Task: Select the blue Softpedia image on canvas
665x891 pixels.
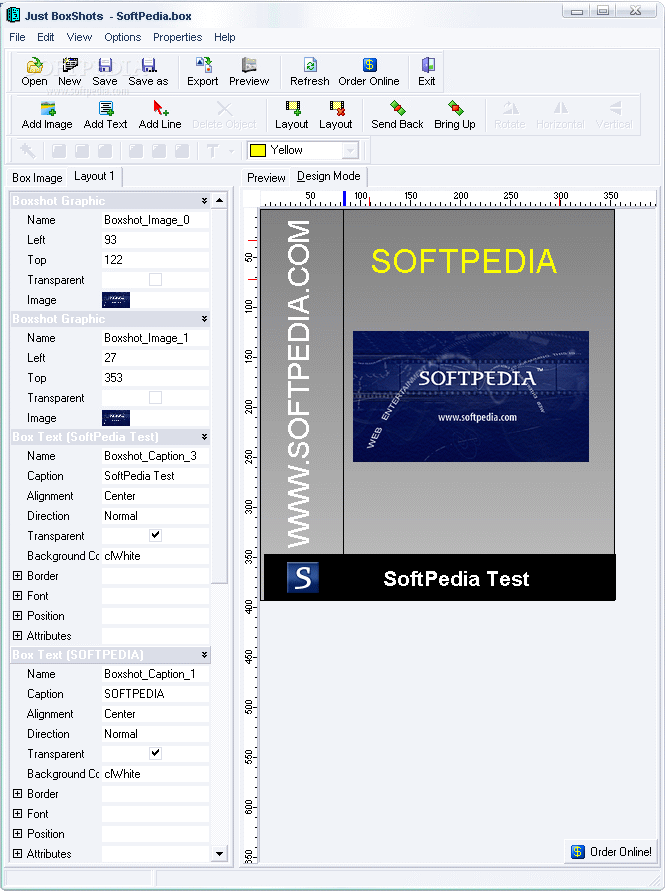Action: coord(471,397)
